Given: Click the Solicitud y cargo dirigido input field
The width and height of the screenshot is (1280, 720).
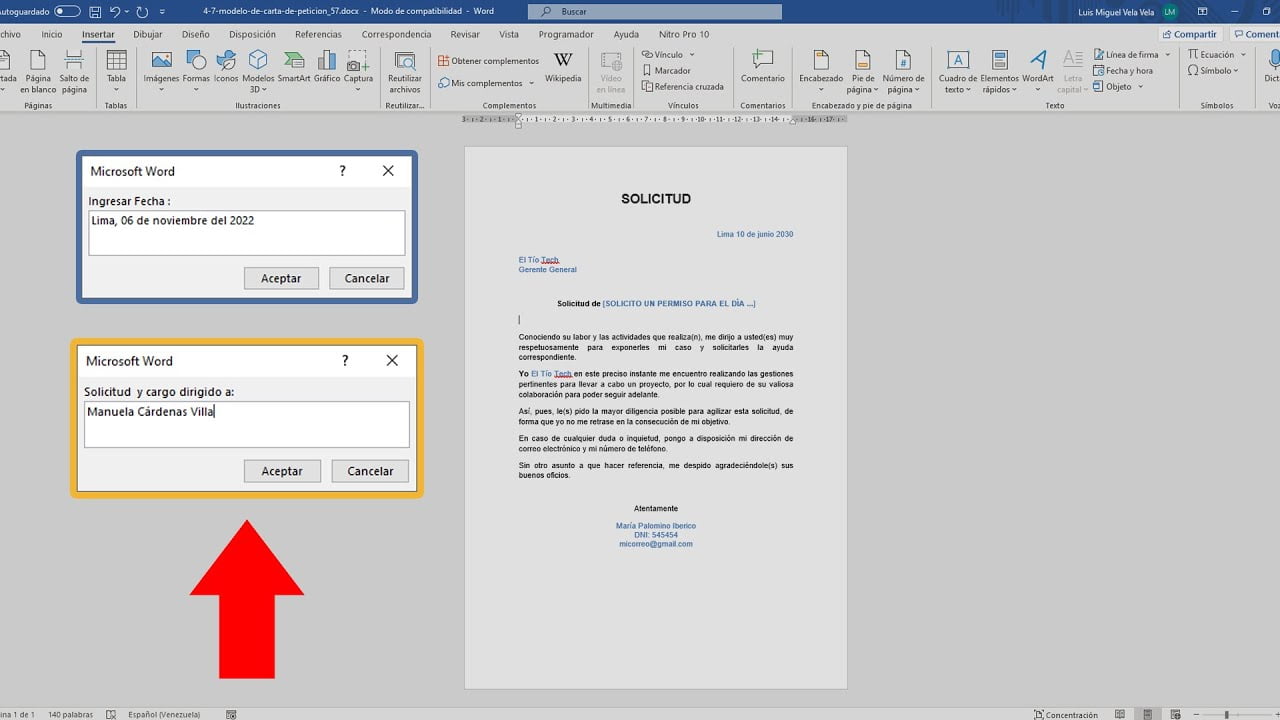Looking at the screenshot, I should pyautogui.click(x=247, y=424).
